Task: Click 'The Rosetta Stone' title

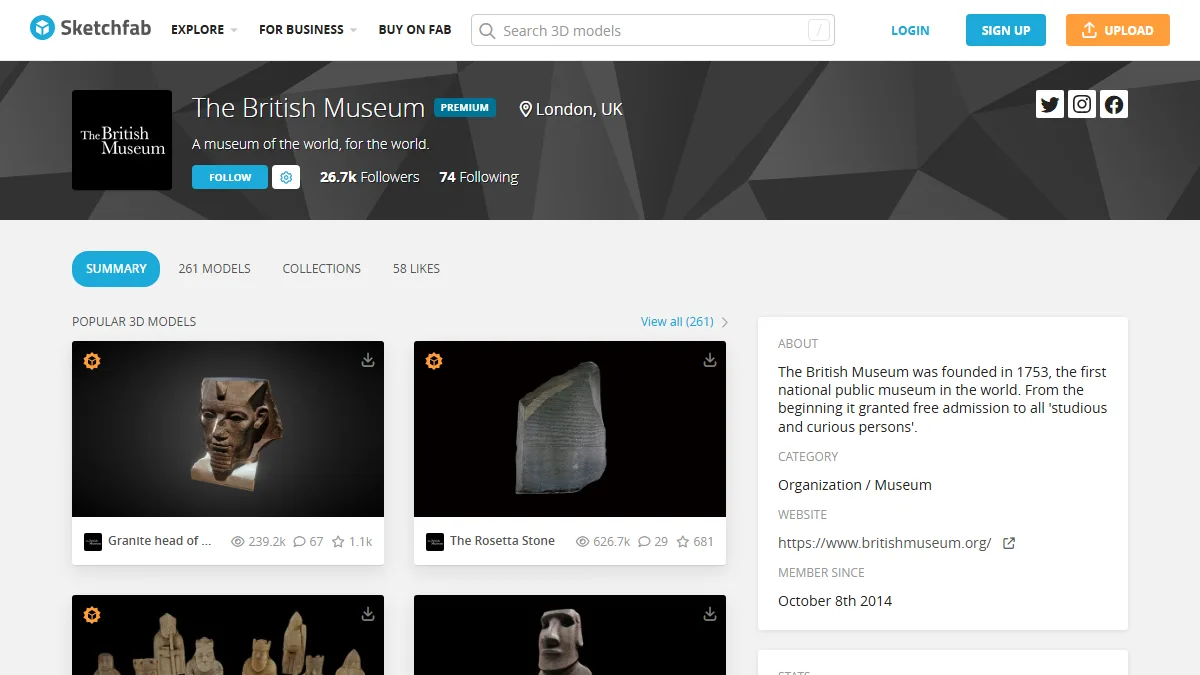Action: pos(502,541)
